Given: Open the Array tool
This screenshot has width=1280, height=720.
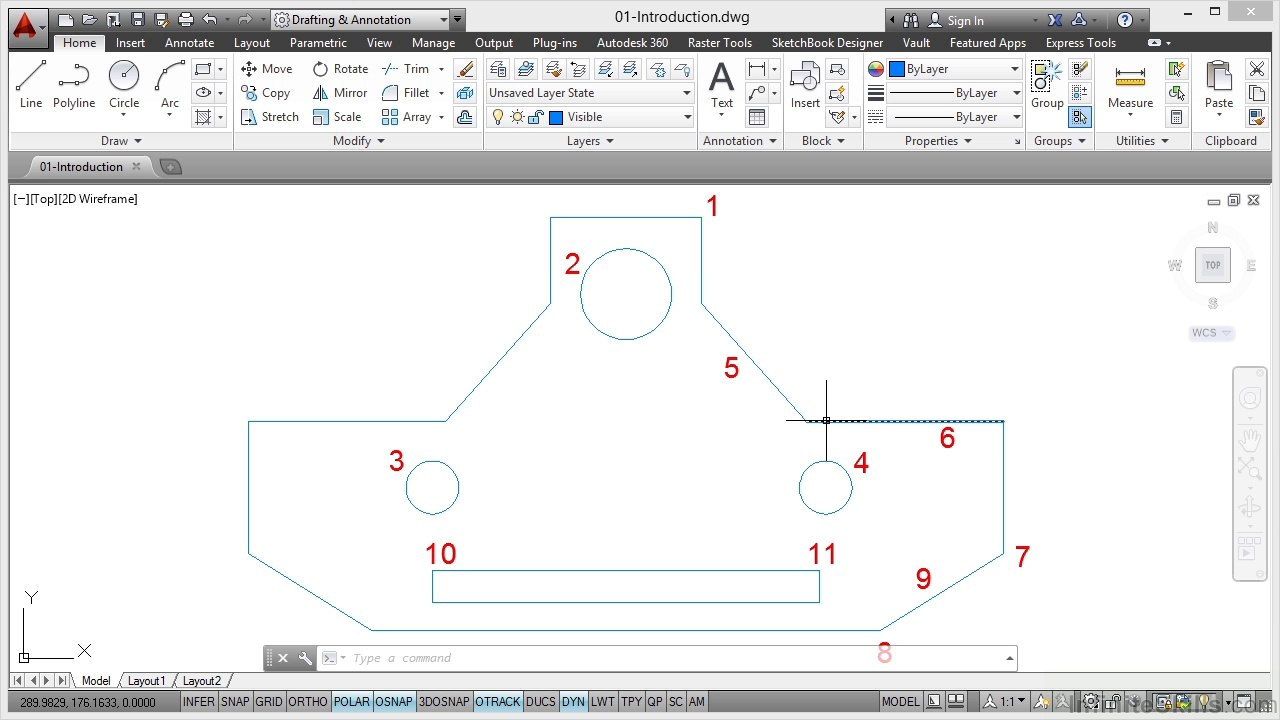Looking at the screenshot, I should pyautogui.click(x=407, y=117).
